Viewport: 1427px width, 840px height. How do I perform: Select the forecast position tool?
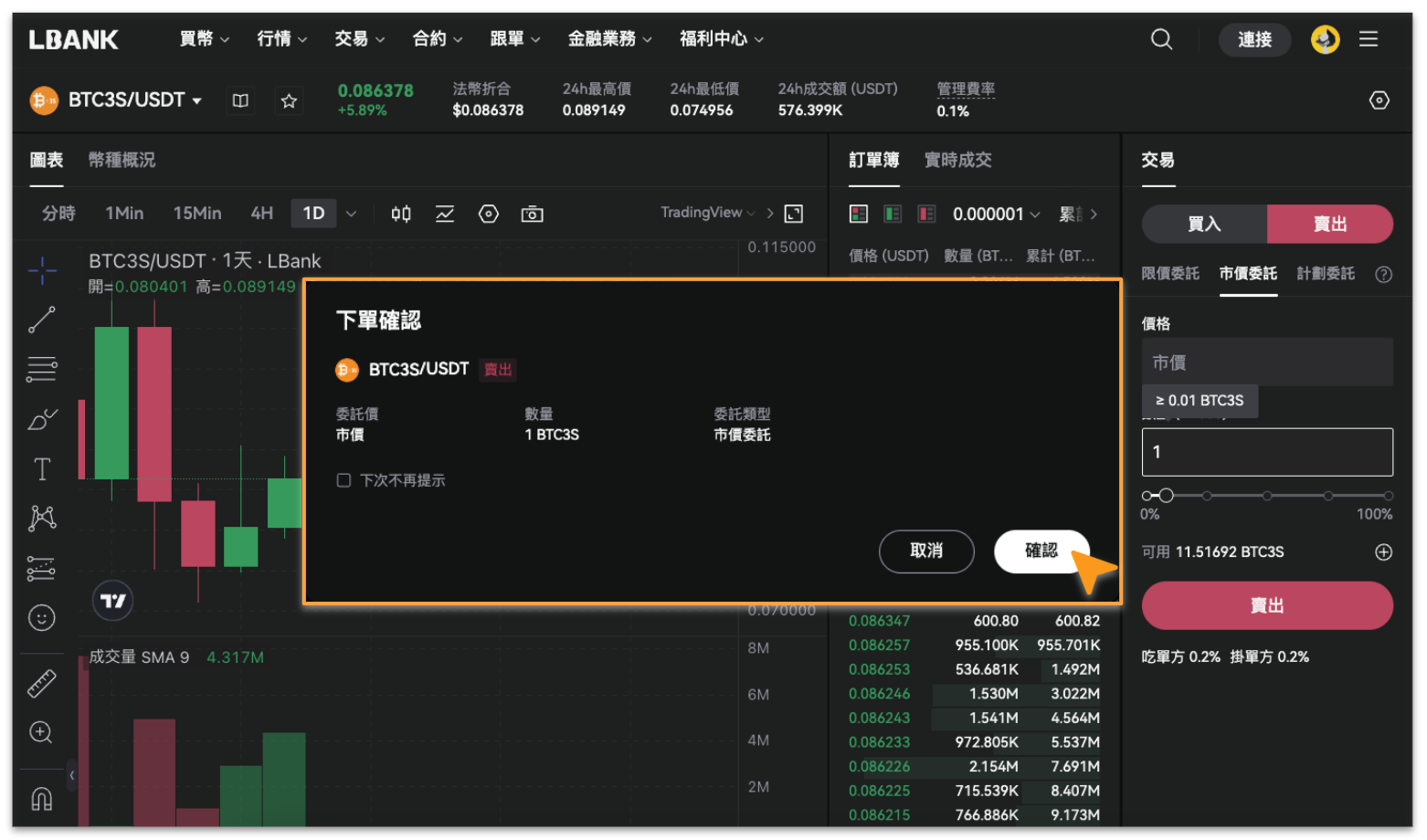42,569
